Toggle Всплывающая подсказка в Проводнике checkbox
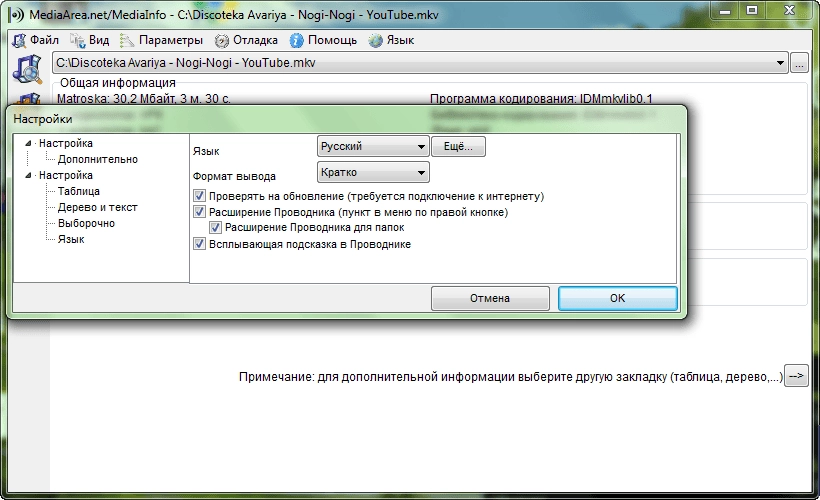 pyautogui.click(x=199, y=244)
